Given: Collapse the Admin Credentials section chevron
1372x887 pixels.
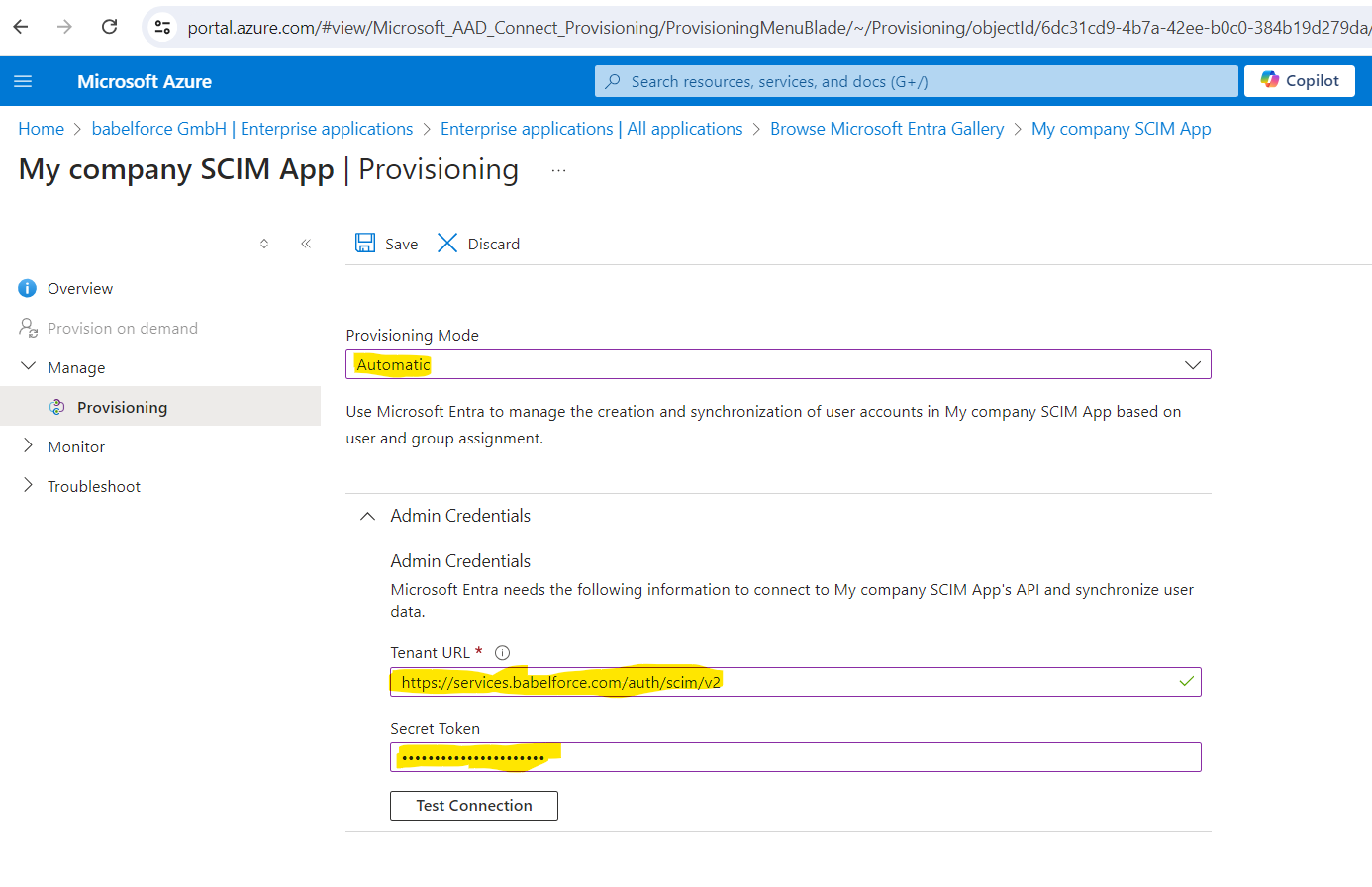Looking at the screenshot, I should [367, 516].
